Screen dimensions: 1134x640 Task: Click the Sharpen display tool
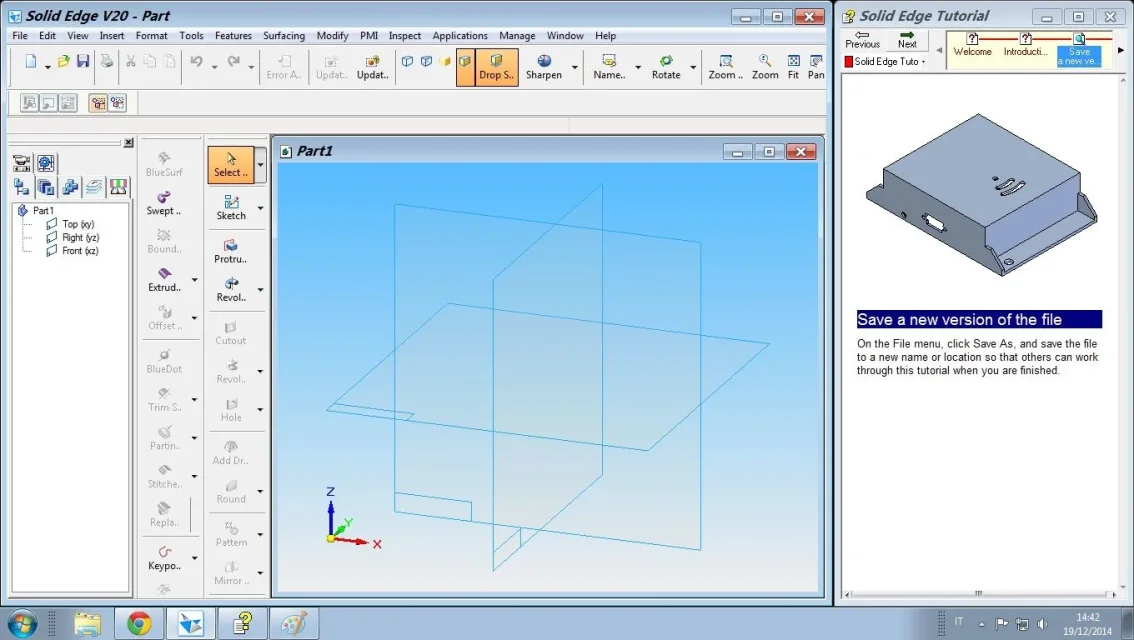pyautogui.click(x=544, y=67)
